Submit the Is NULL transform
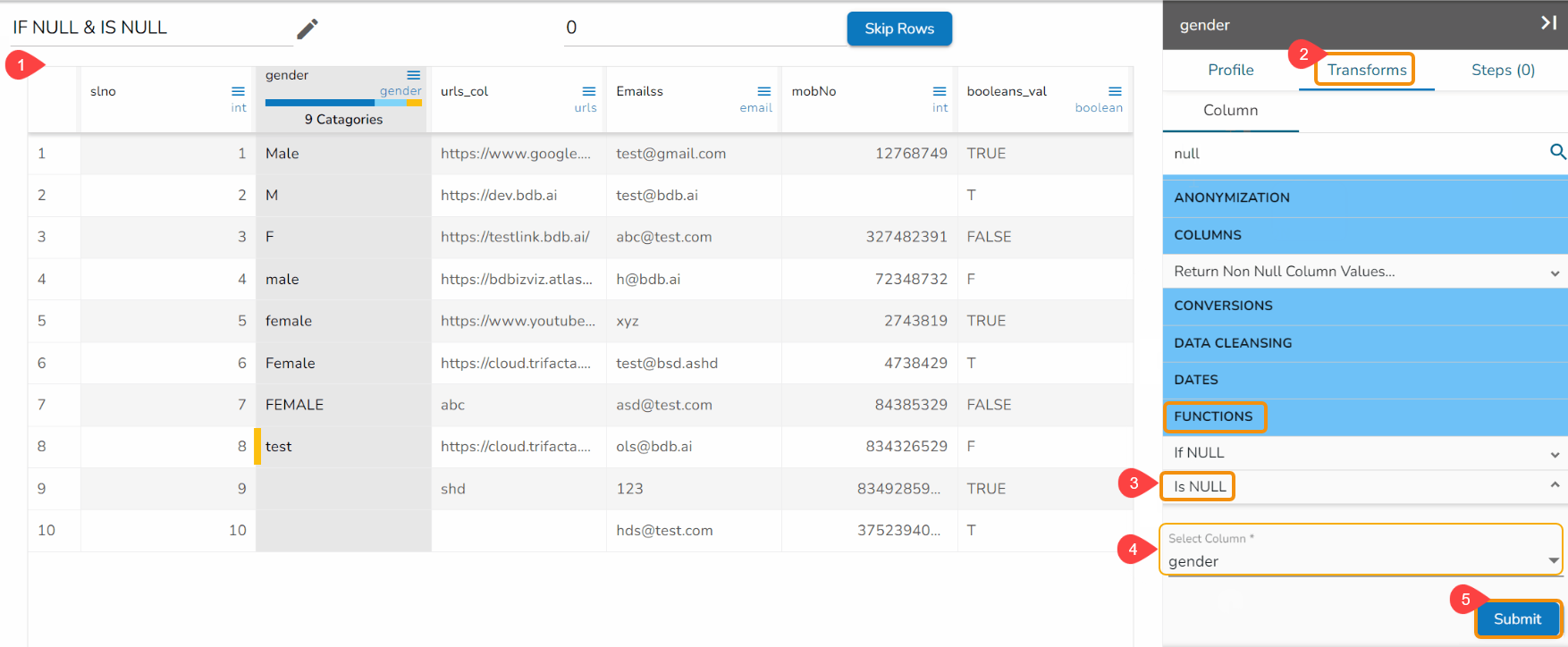 coord(1516,618)
